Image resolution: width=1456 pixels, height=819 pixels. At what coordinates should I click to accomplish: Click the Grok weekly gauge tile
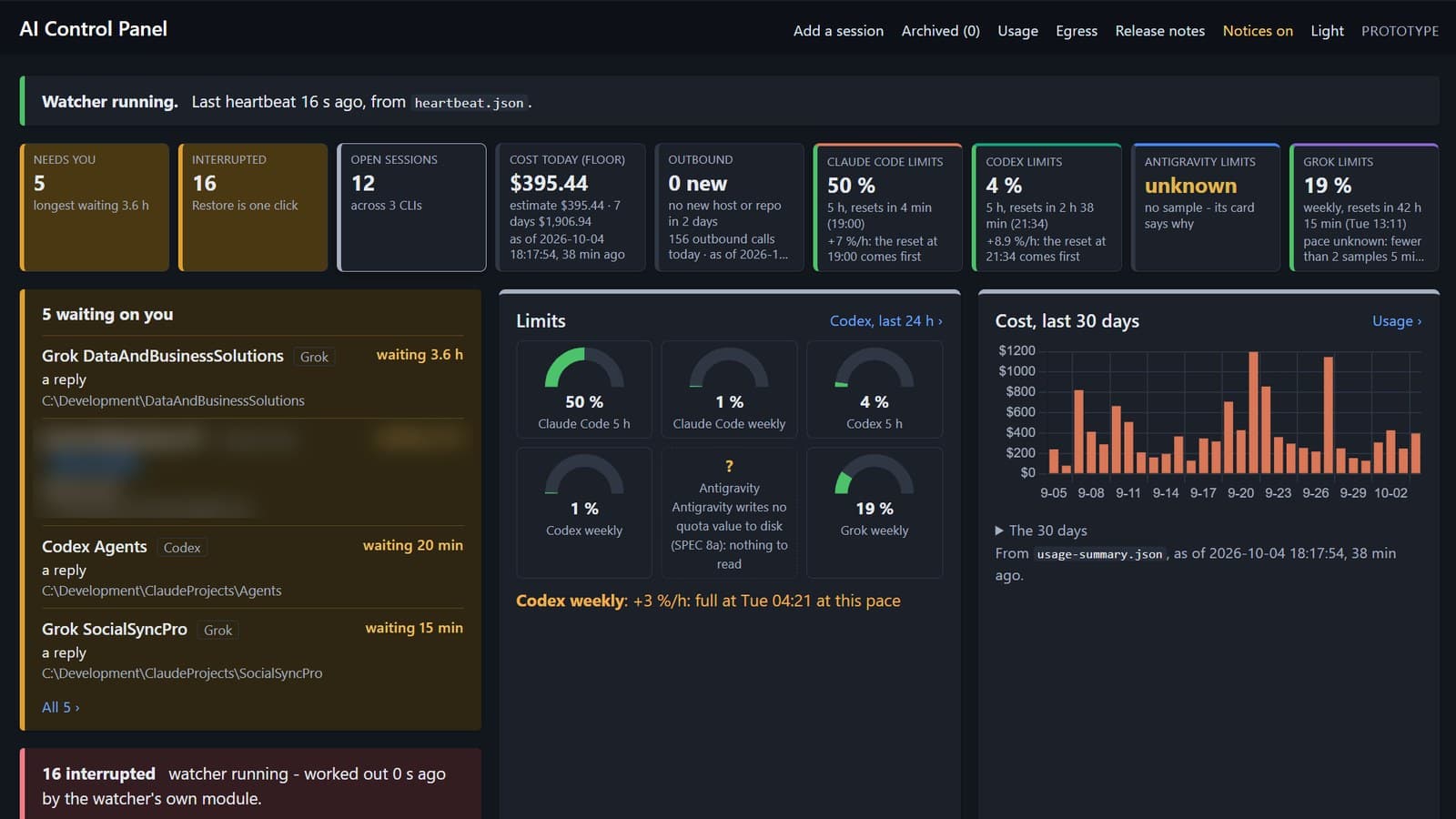pyautogui.click(x=875, y=512)
